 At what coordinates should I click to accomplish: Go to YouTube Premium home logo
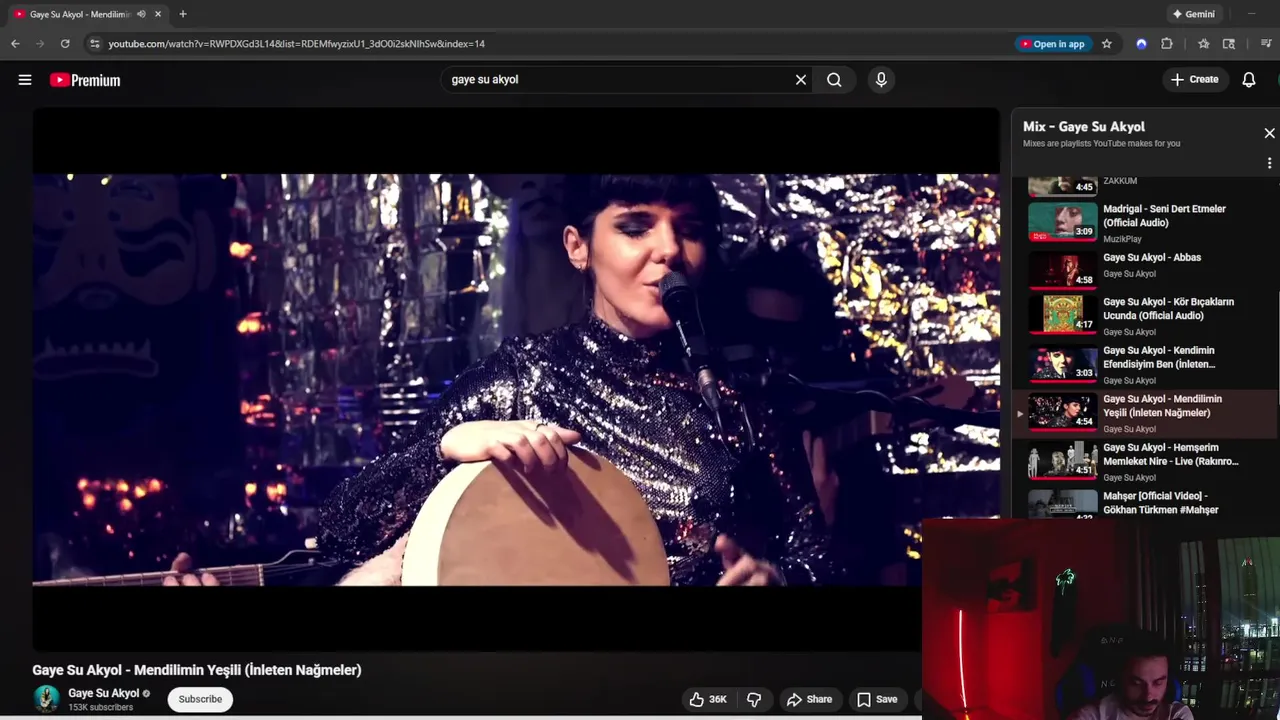(x=85, y=80)
